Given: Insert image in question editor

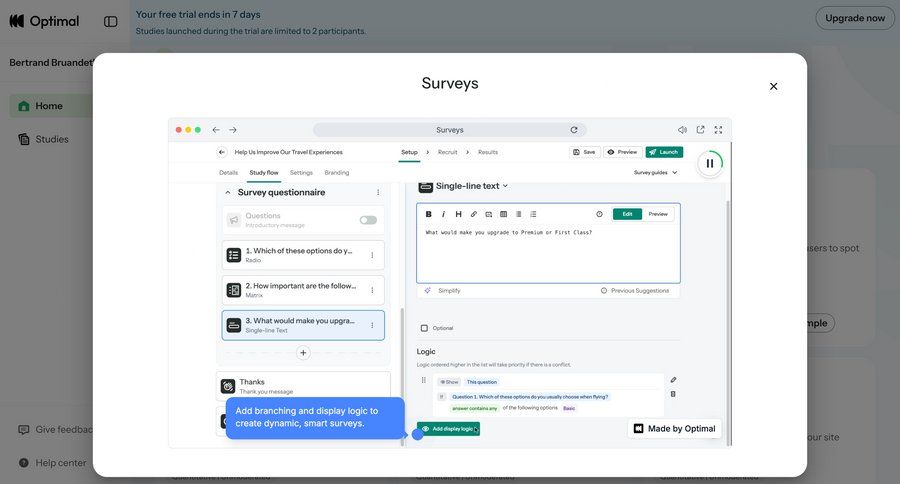Looking at the screenshot, I should (488, 214).
